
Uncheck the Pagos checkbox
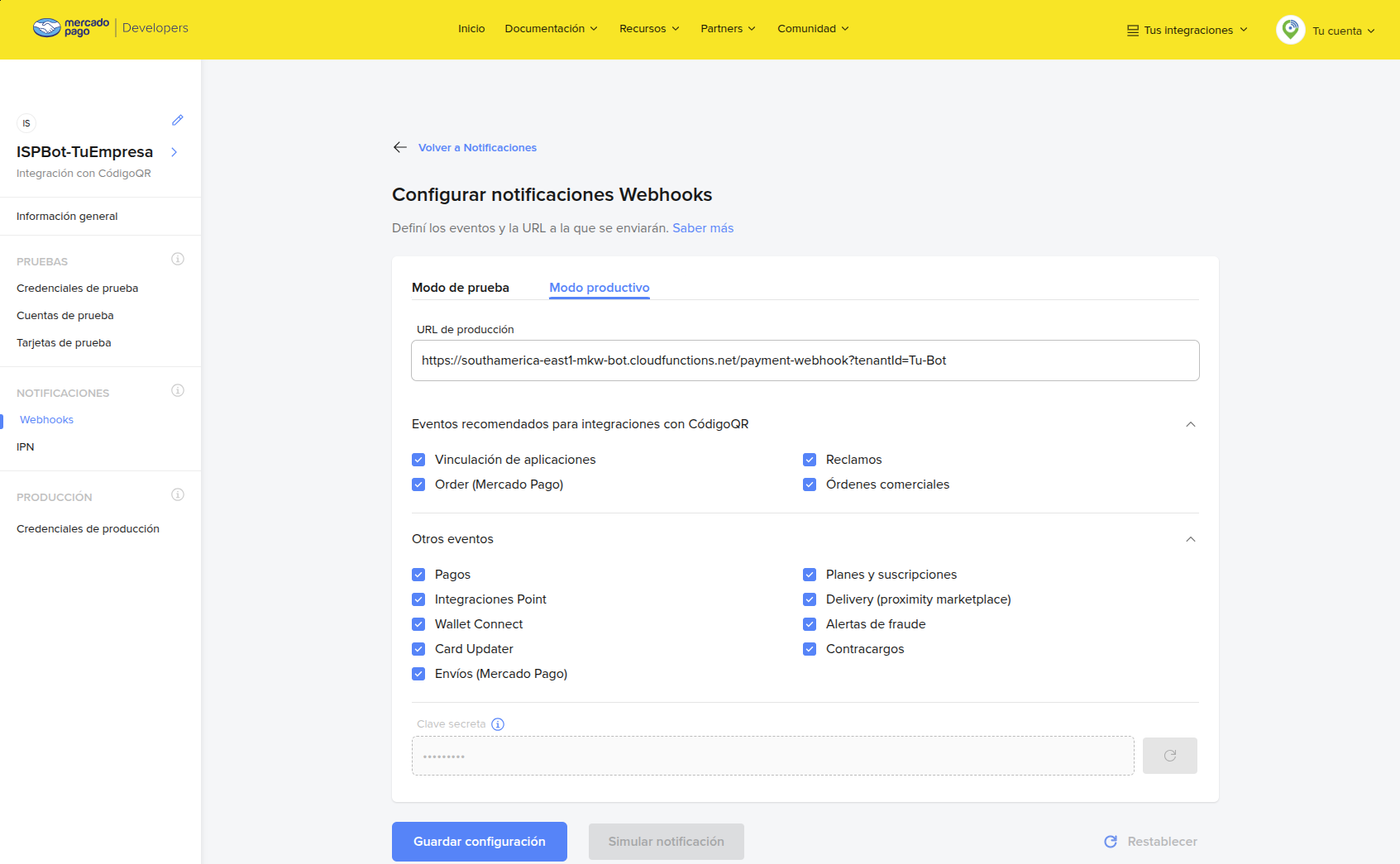click(x=418, y=575)
